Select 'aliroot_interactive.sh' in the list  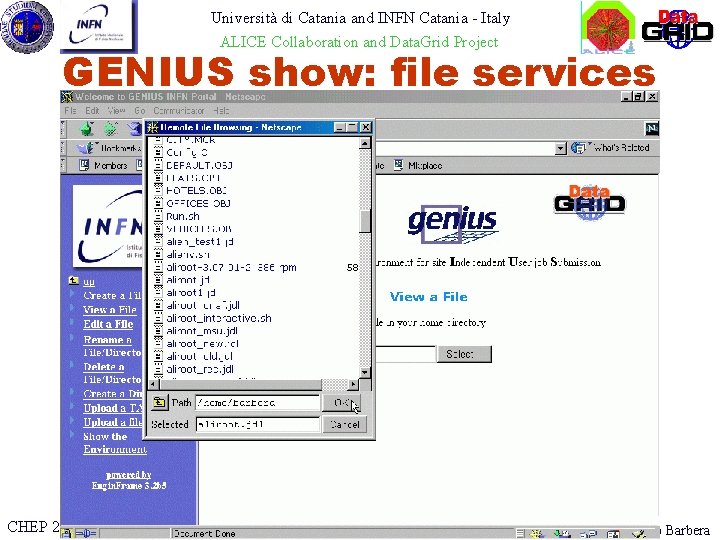click(219, 318)
